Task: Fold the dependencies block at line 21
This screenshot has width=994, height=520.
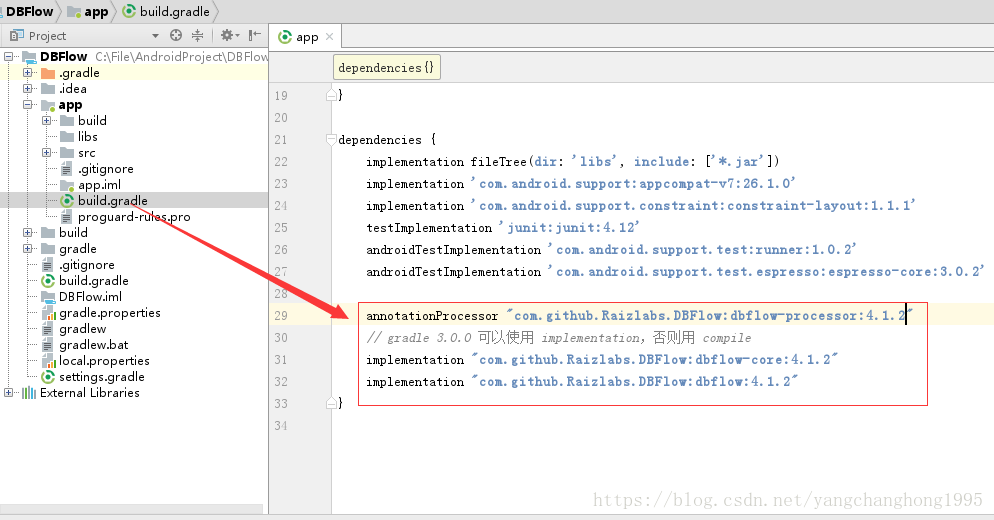Action: coord(331,140)
